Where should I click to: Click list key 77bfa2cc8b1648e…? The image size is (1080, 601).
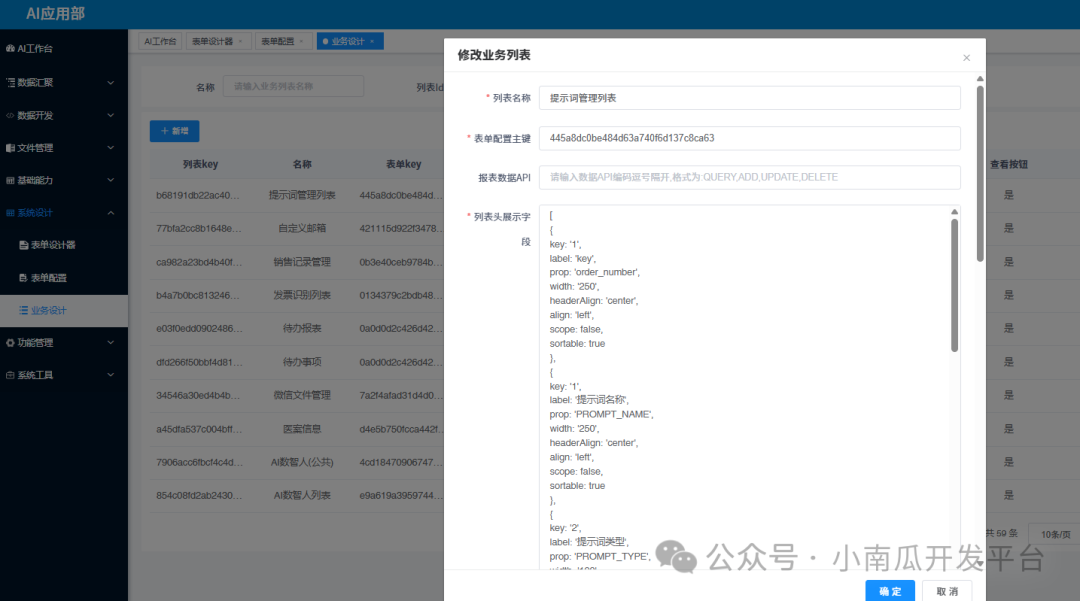198,229
